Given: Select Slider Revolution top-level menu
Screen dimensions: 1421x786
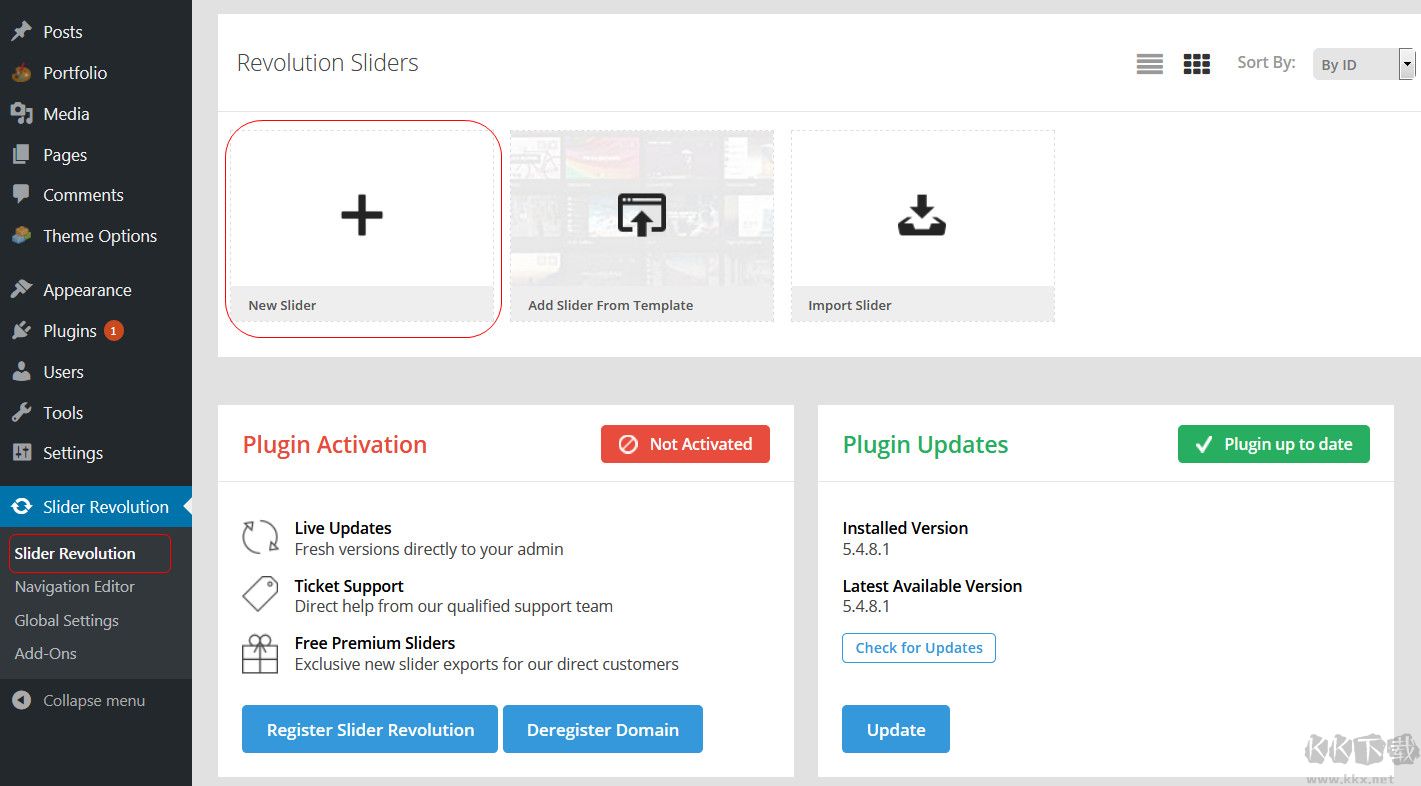Looking at the screenshot, I should click(x=96, y=507).
